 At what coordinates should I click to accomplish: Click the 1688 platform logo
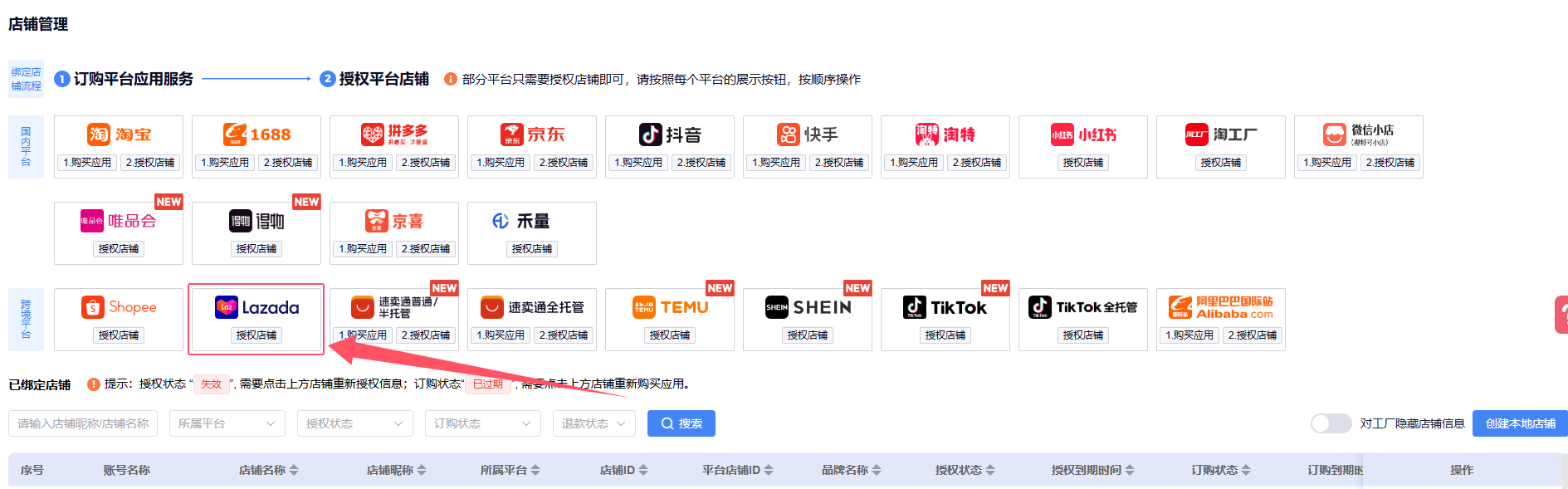coord(256,134)
